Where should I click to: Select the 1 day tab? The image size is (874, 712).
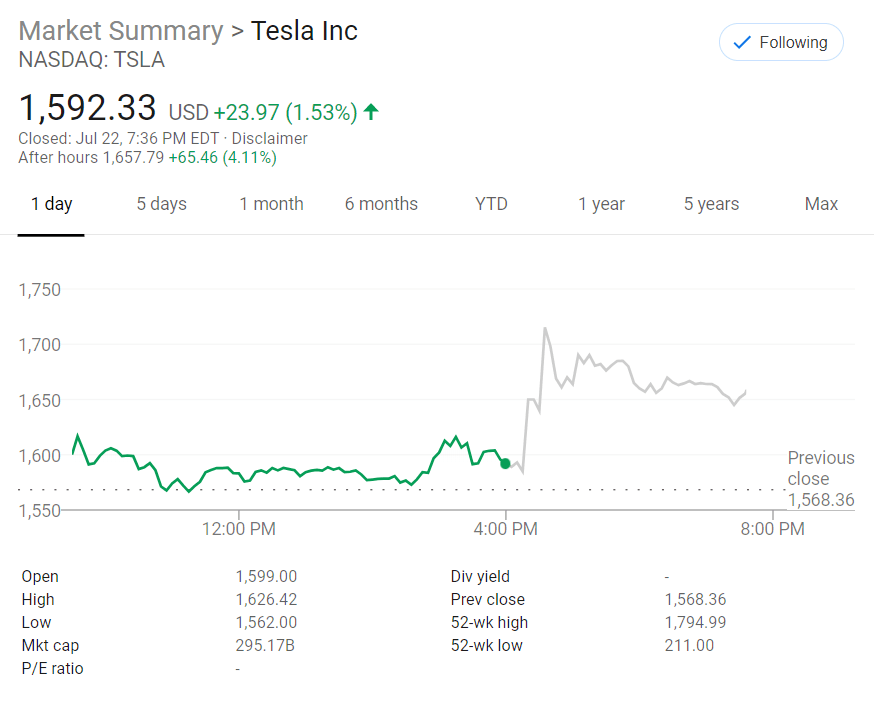click(x=51, y=204)
